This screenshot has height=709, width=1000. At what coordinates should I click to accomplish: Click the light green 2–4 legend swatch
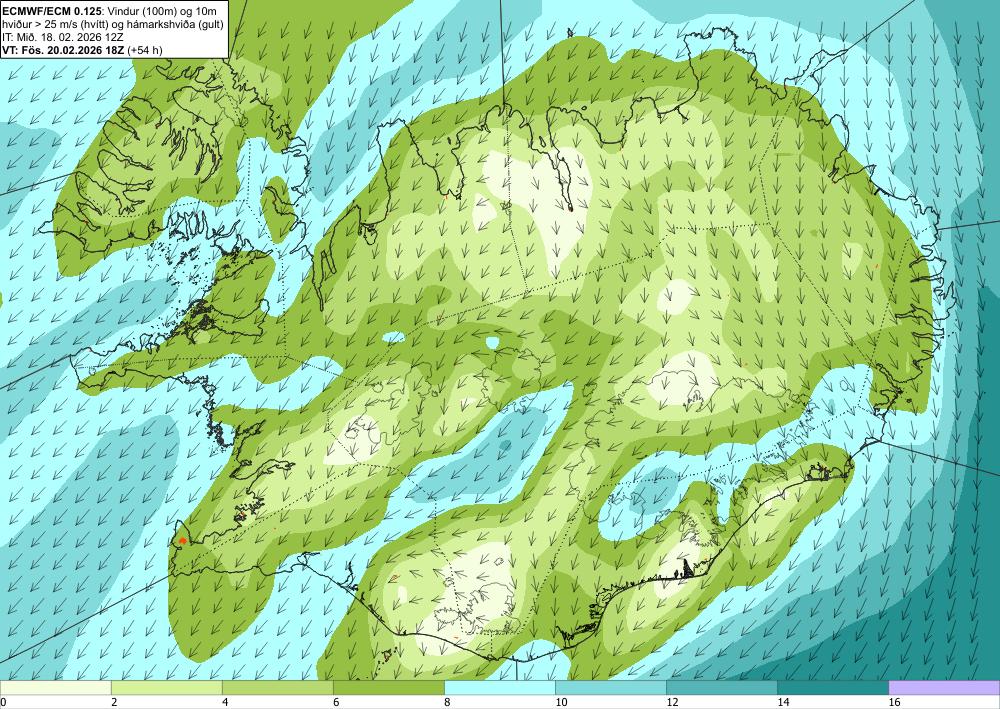pos(166,688)
